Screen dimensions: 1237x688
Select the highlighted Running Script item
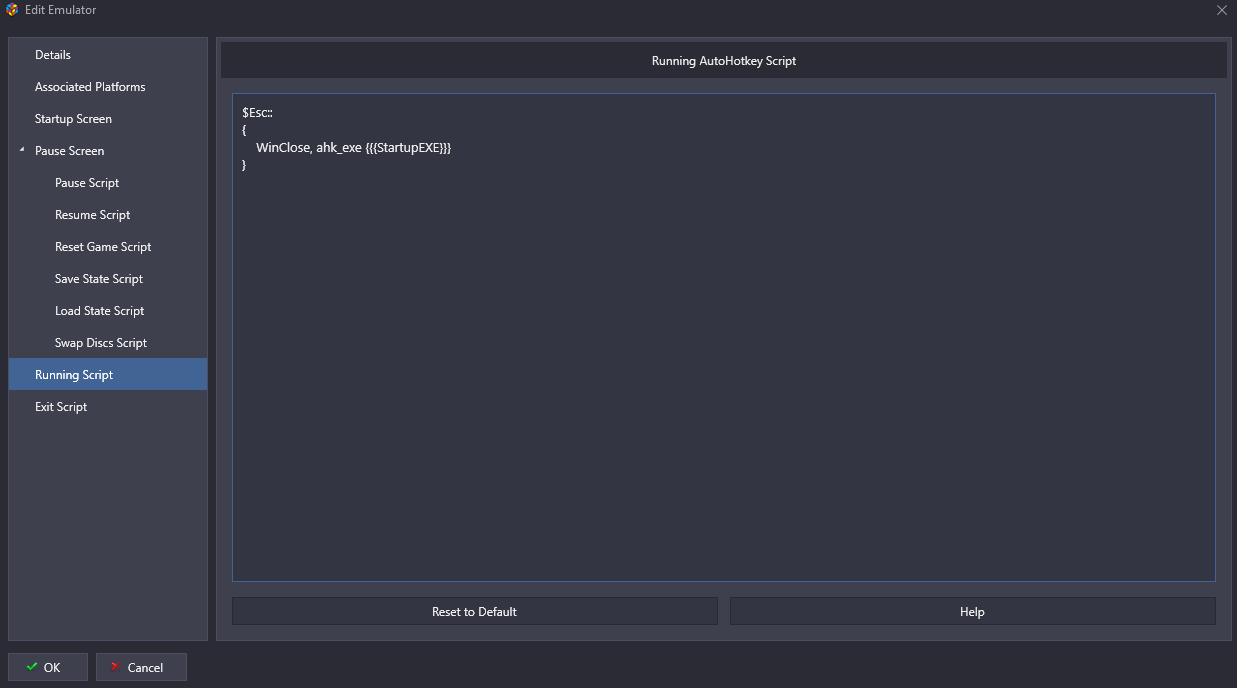click(x=108, y=374)
